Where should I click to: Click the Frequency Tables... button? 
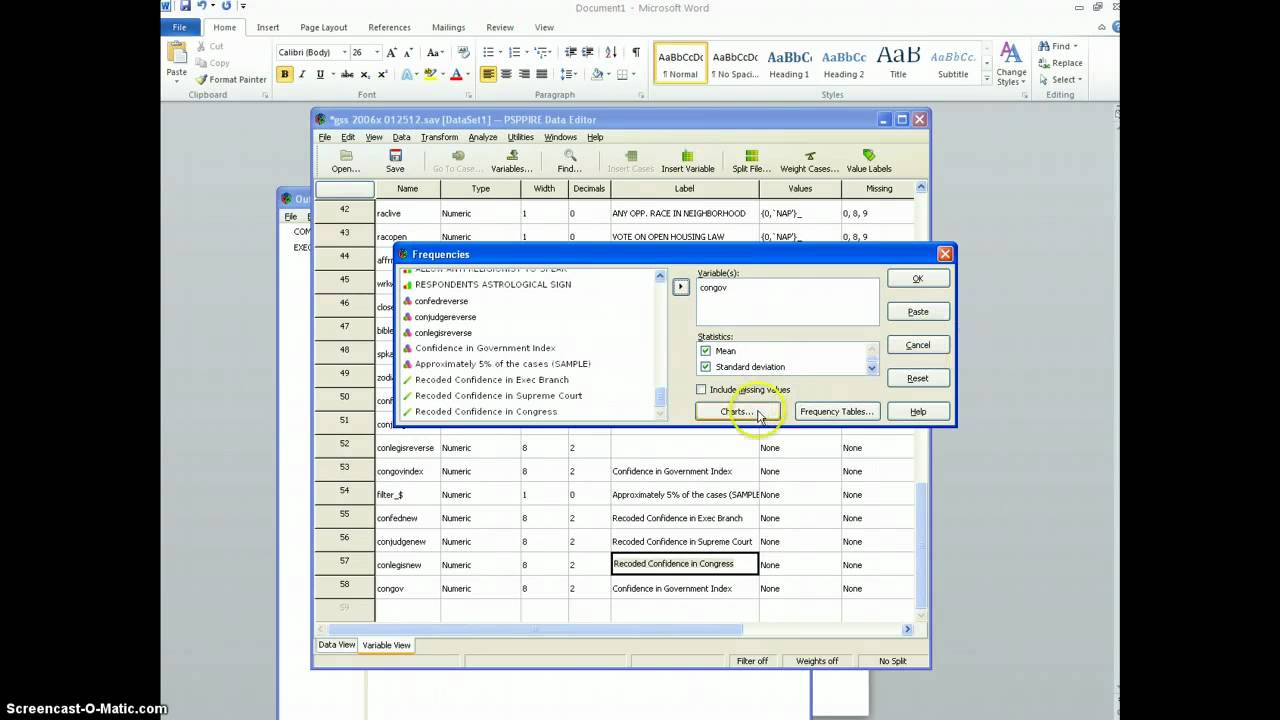click(x=837, y=412)
